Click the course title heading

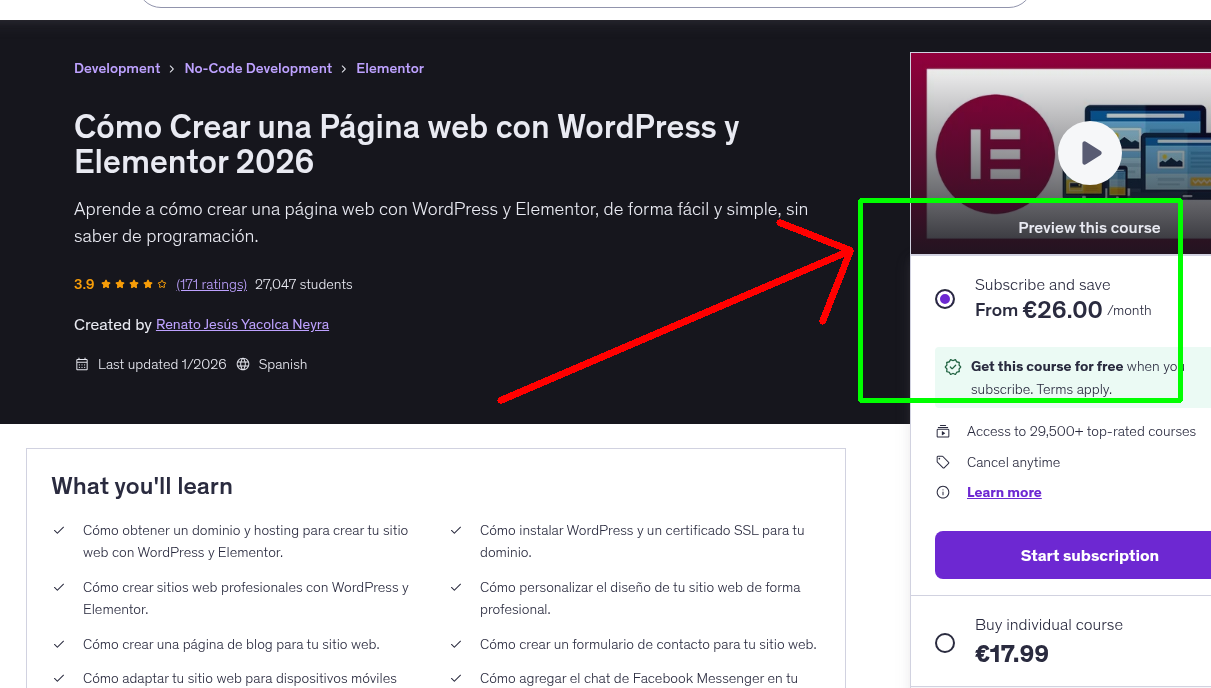coord(407,143)
